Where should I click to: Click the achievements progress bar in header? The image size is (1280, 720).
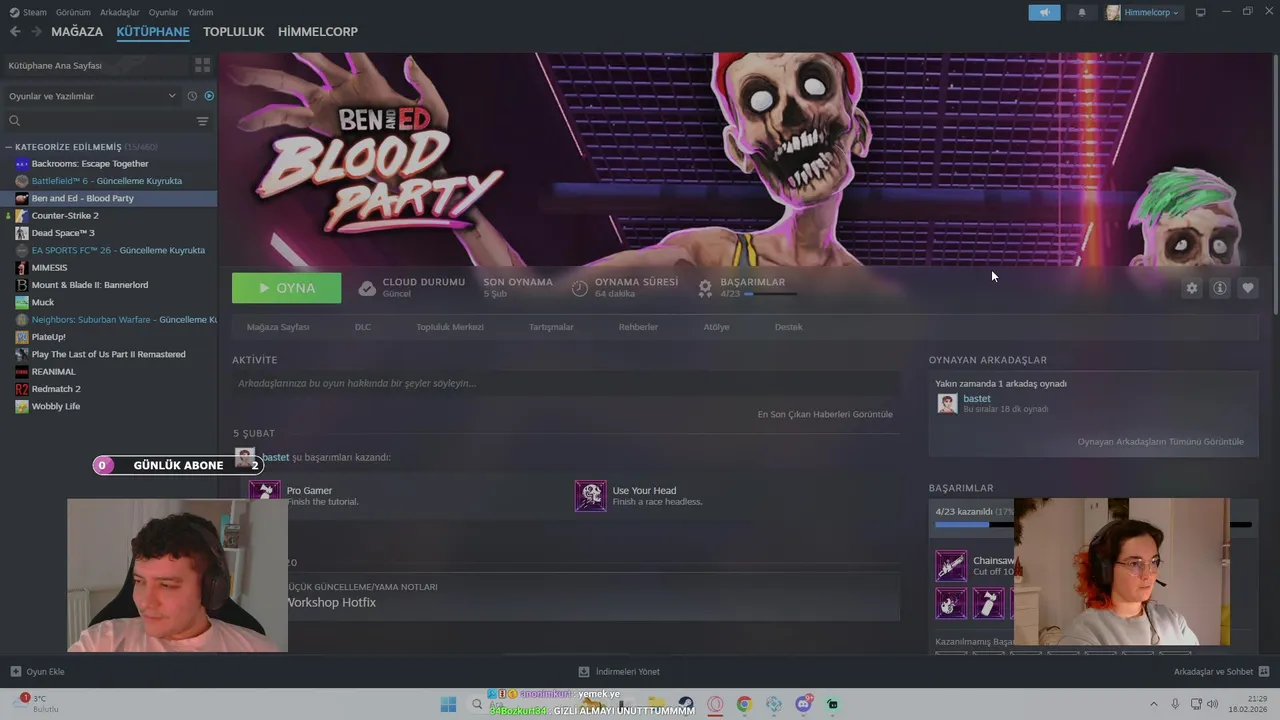tap(771, 294)
